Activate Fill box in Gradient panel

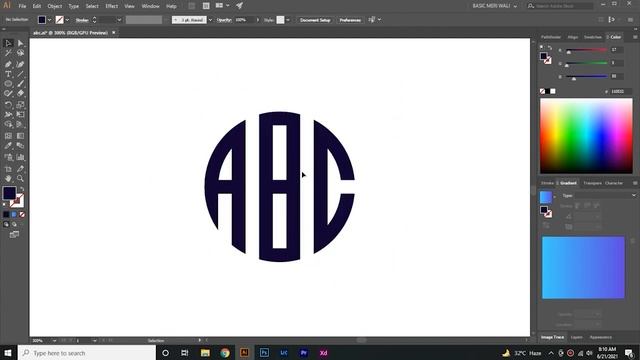544,210
